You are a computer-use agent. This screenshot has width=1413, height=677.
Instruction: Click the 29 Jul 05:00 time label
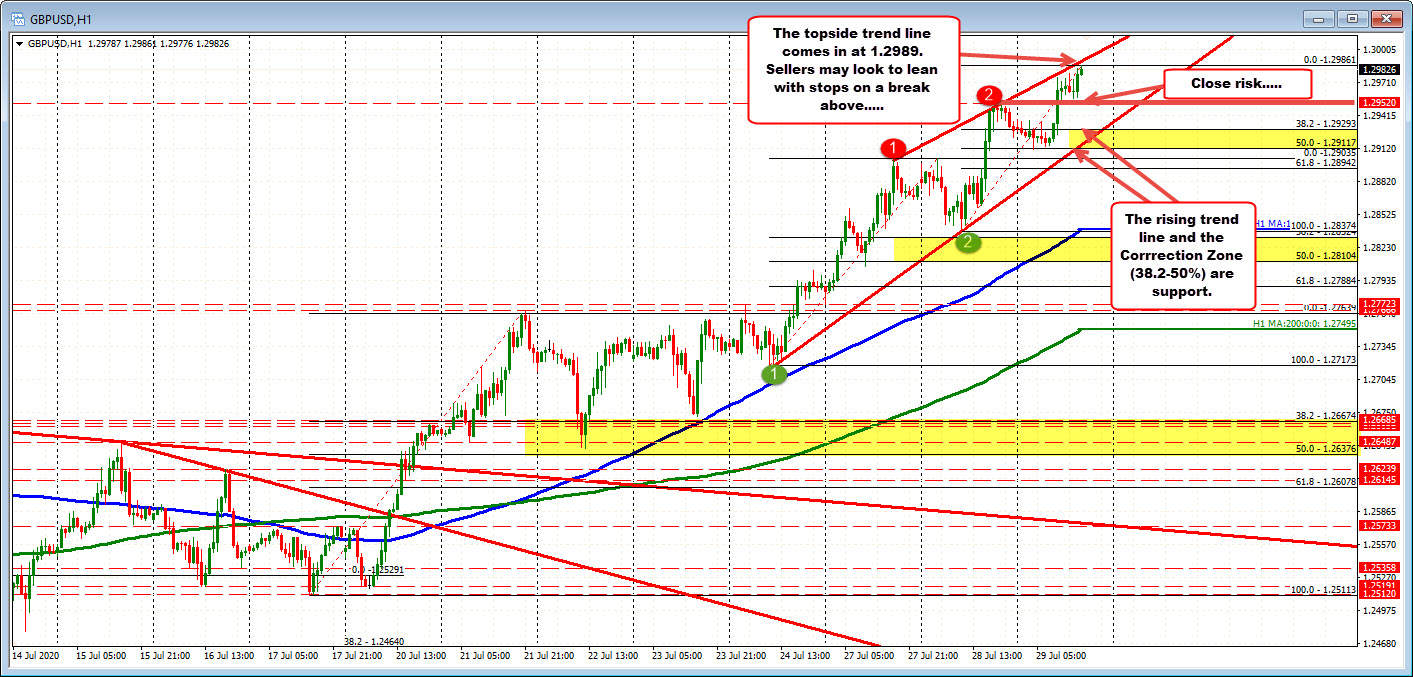pyautogui.click(x=1060, y=656)
